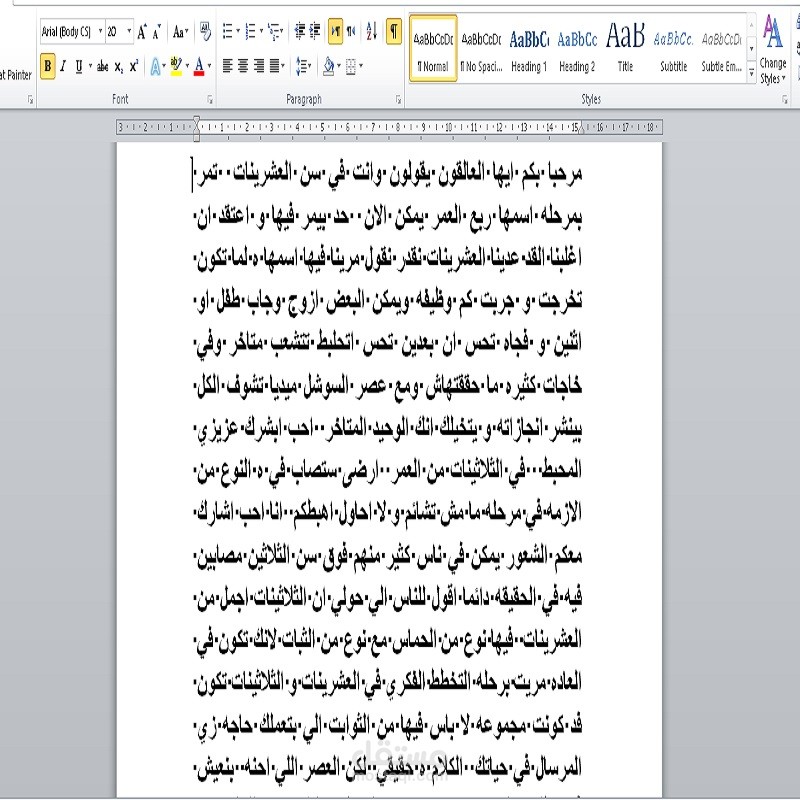Click the Shrink Font icon
The image size is (800, 800).
click(x=157, y=32)
